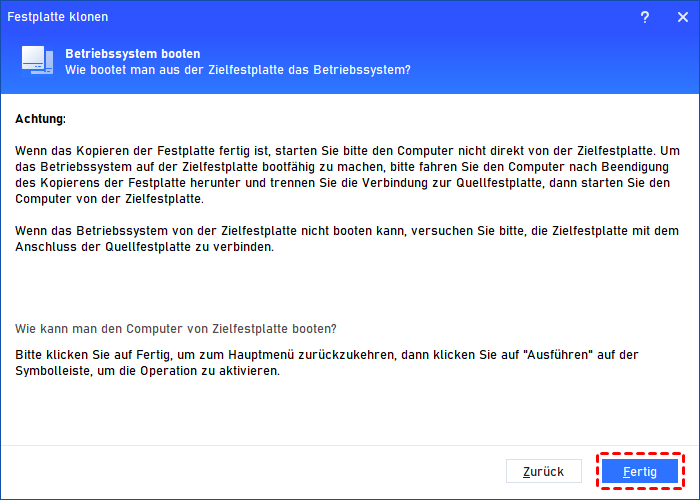Click the line starting "das Betriebssystem auf der Zielfestplatte"

click(x=340, y=165)
